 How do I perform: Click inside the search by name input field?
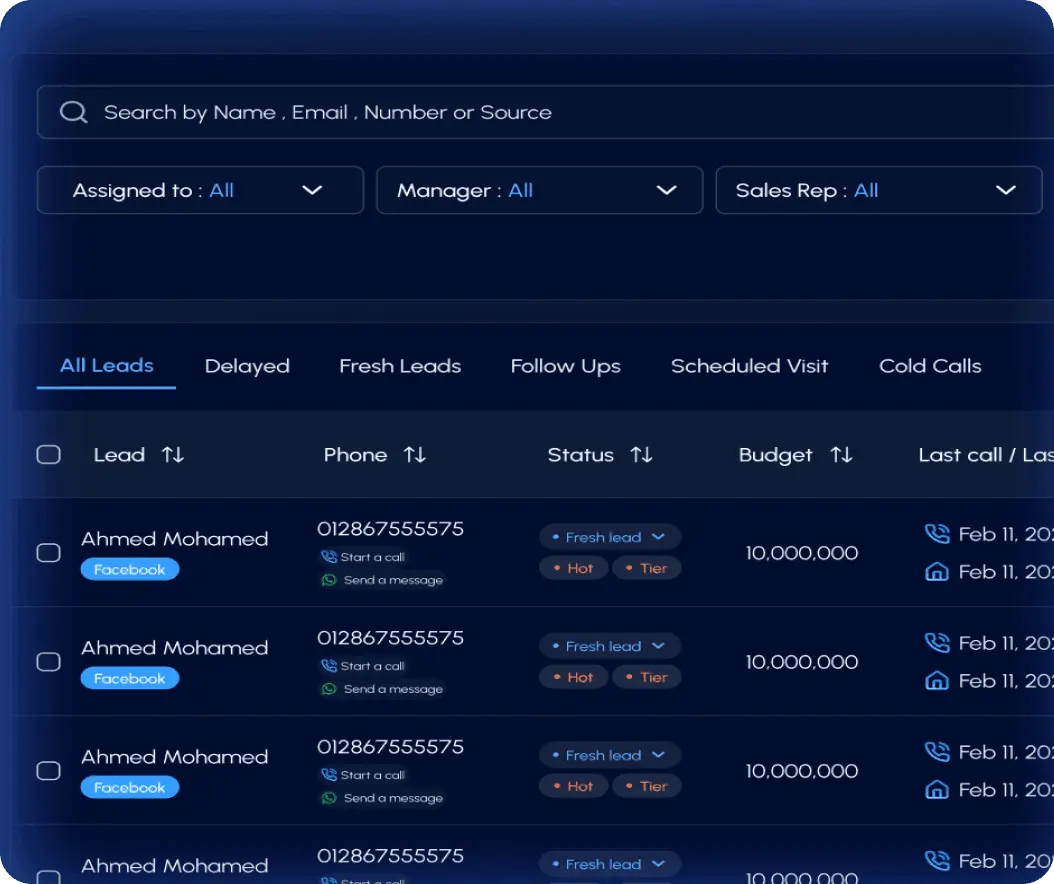click(400, 111)
